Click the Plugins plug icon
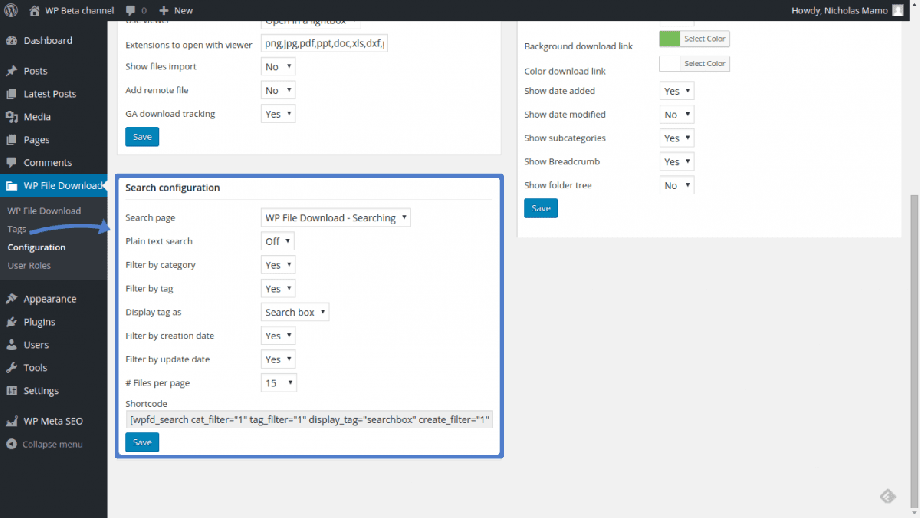Viewport: 920px width, 518px height. [x=11, y=321]
